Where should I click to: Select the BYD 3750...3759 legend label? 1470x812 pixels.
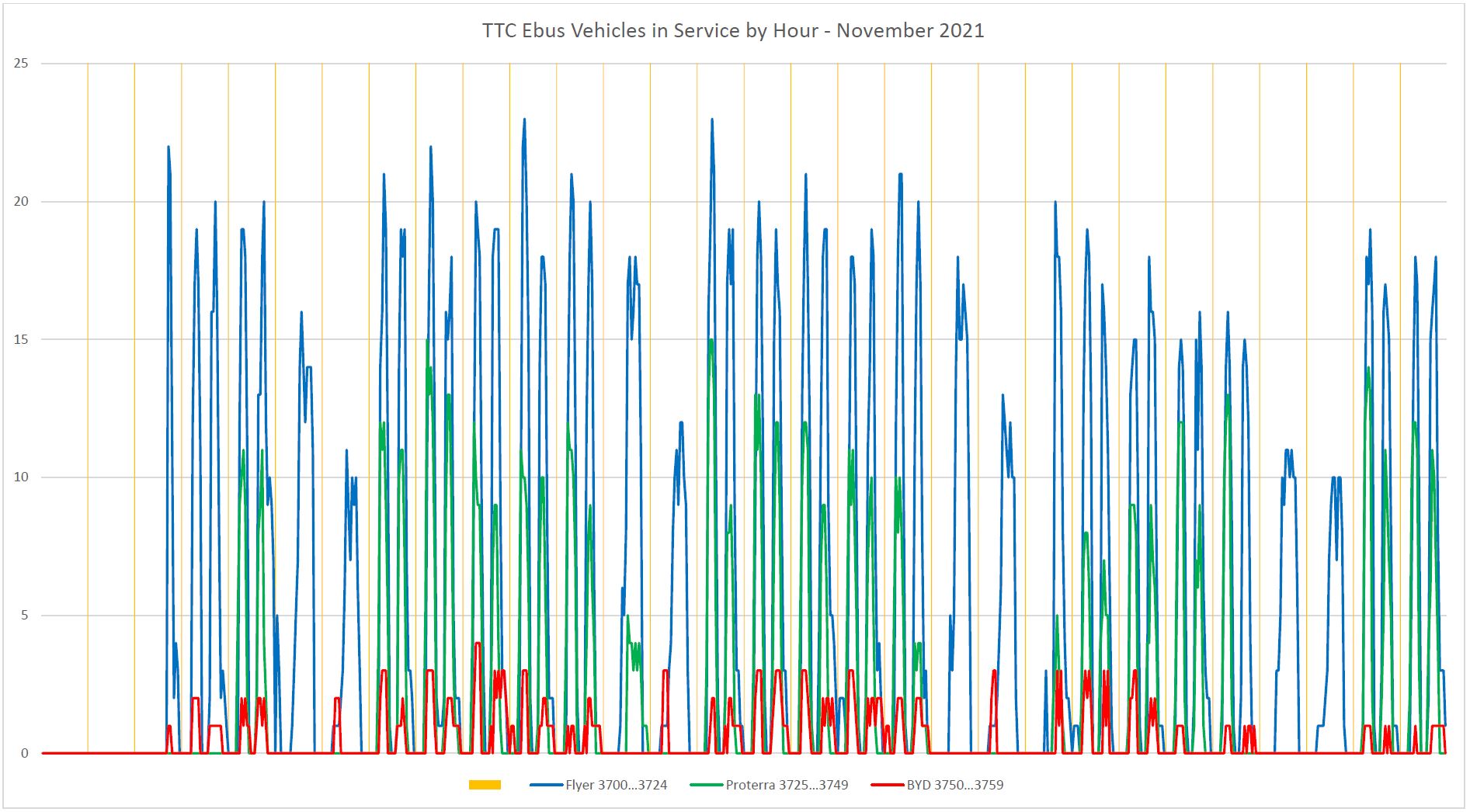point(954,785)
